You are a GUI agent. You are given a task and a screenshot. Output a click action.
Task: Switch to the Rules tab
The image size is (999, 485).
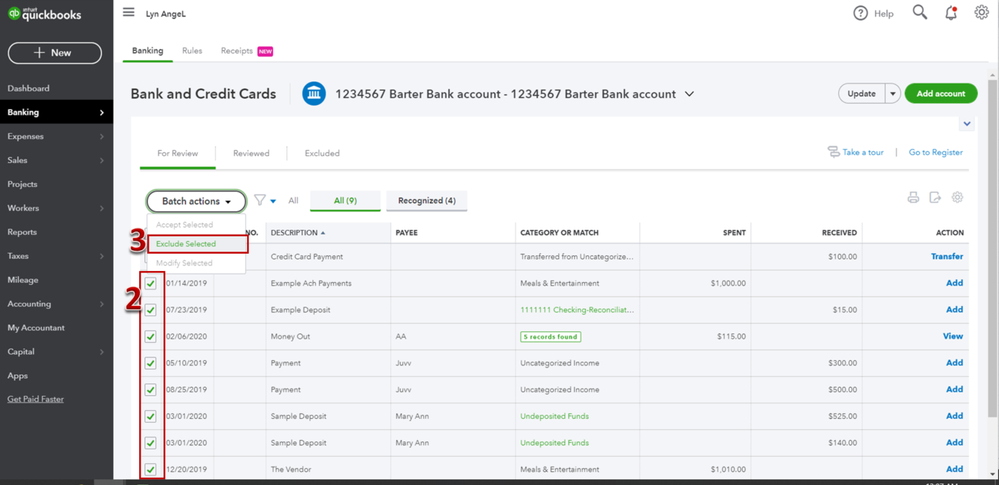coord(192,51)
